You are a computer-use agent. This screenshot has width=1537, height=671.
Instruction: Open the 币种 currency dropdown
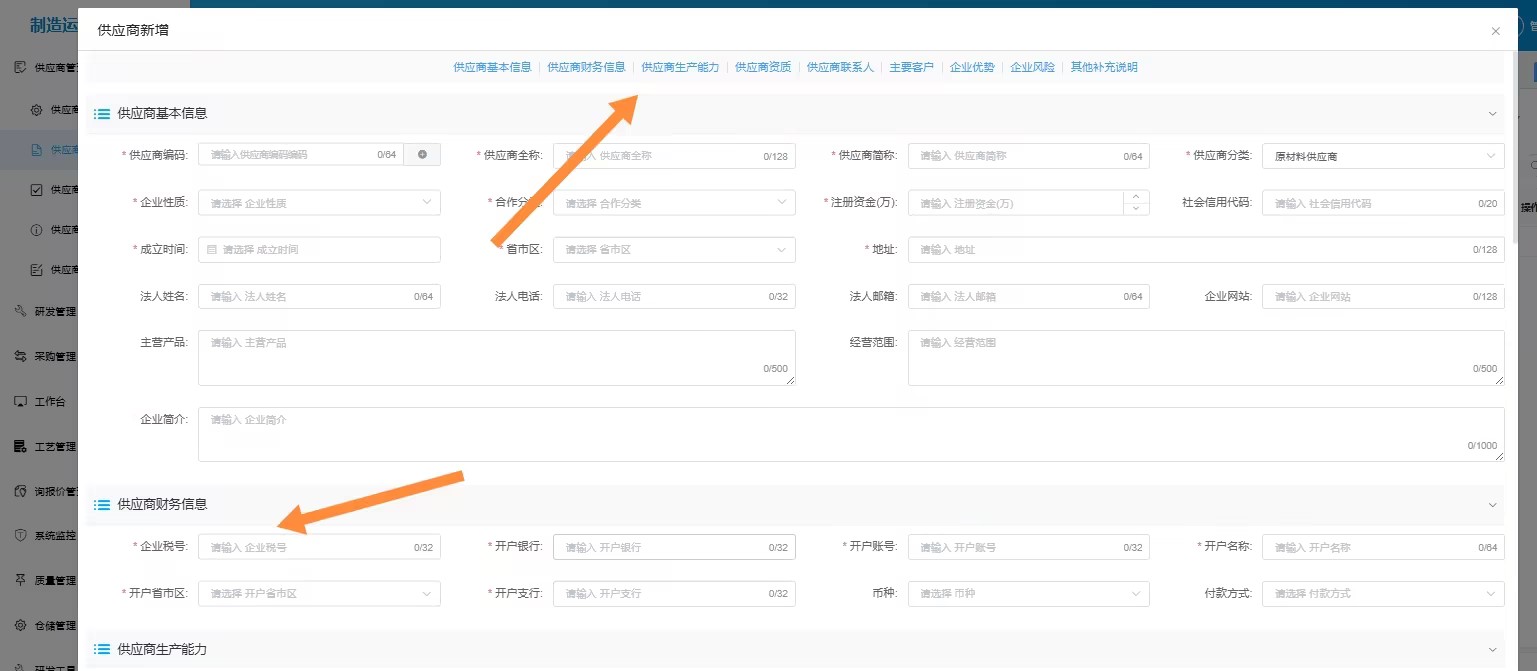(1028, 594)
